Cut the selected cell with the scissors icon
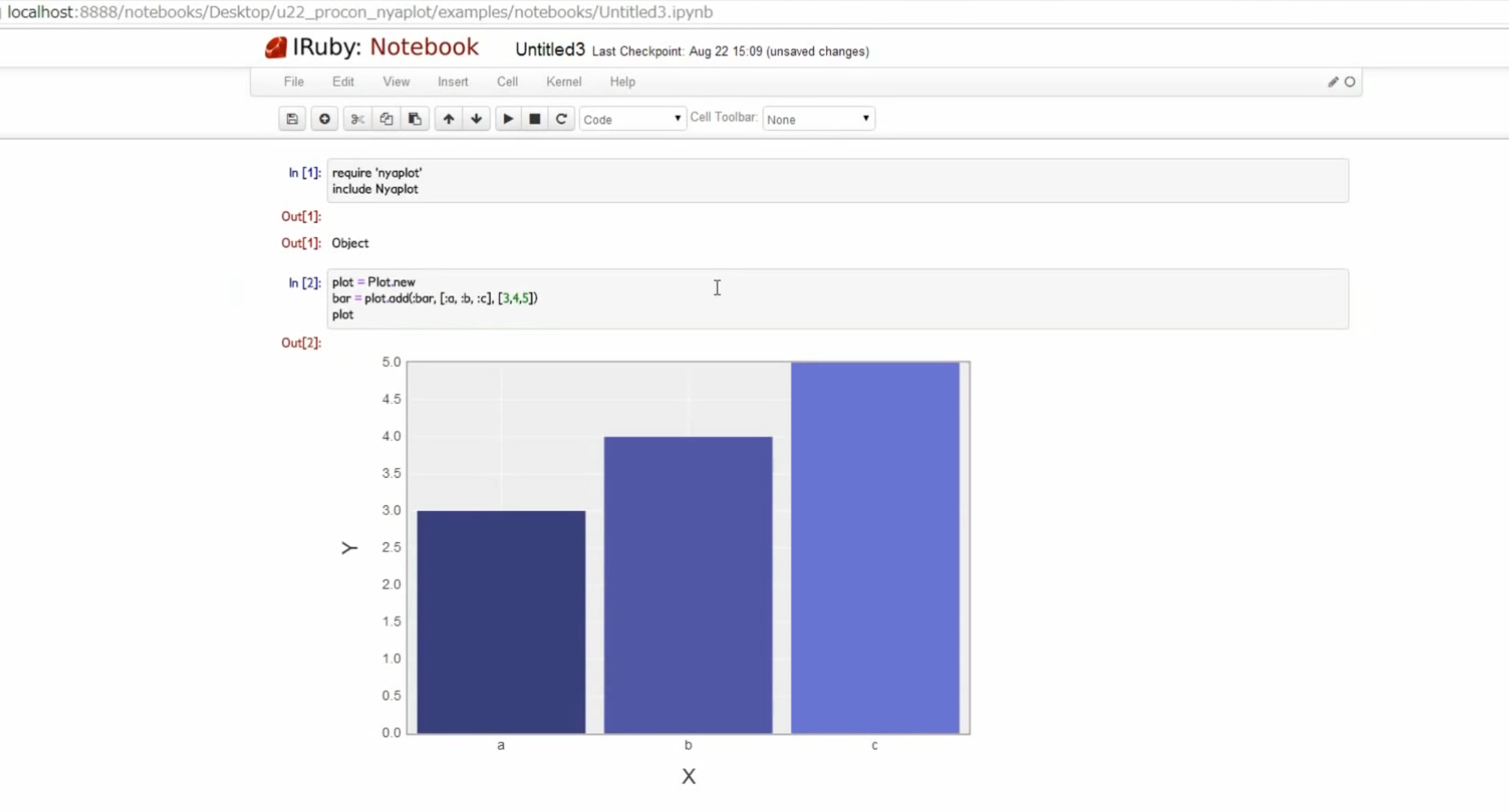This screenshot has height=812, width=1509. click(x=357, y=119)
